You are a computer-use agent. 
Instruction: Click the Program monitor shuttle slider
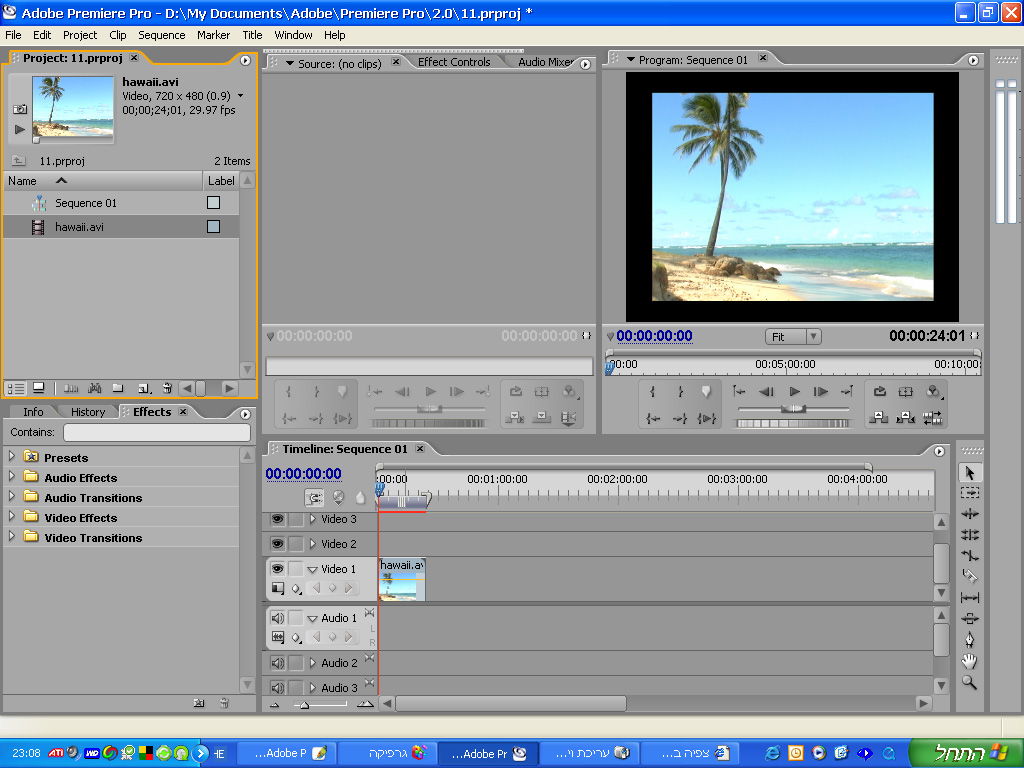(794, 409)
